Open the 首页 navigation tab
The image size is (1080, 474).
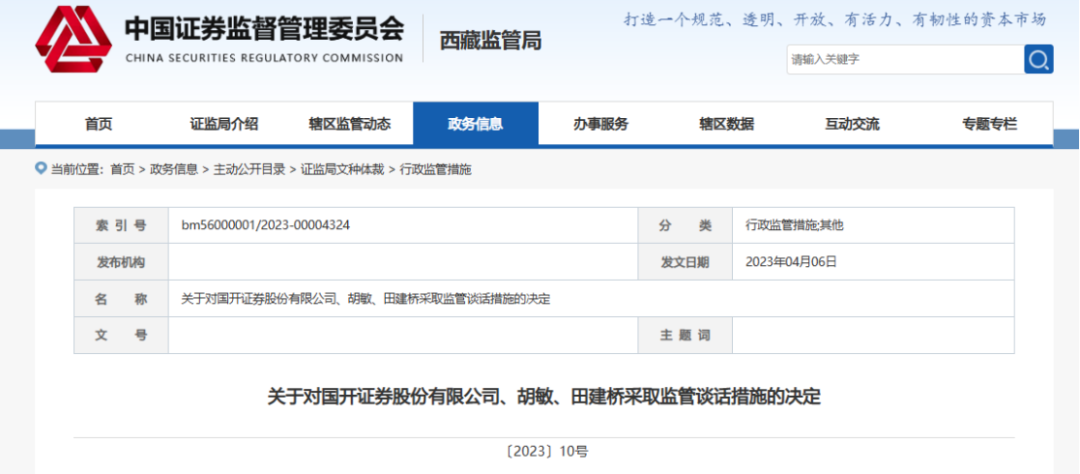point(98,124)
